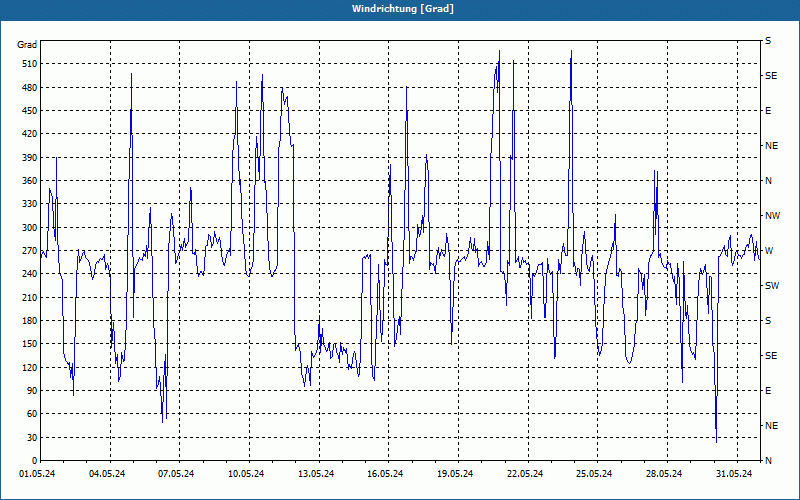
Task: Click the y-axis value 240
Action: pos(31,274)
